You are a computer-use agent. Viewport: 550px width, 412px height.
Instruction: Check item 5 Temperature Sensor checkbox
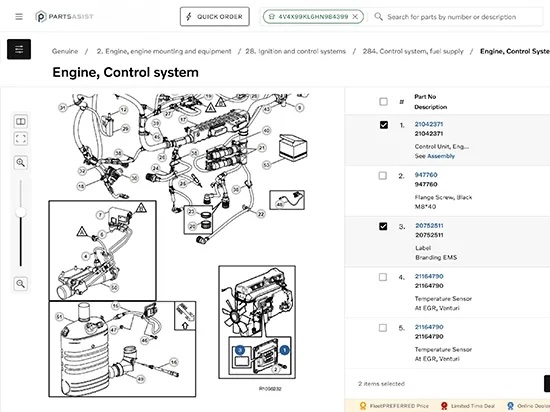click(383, 328)
